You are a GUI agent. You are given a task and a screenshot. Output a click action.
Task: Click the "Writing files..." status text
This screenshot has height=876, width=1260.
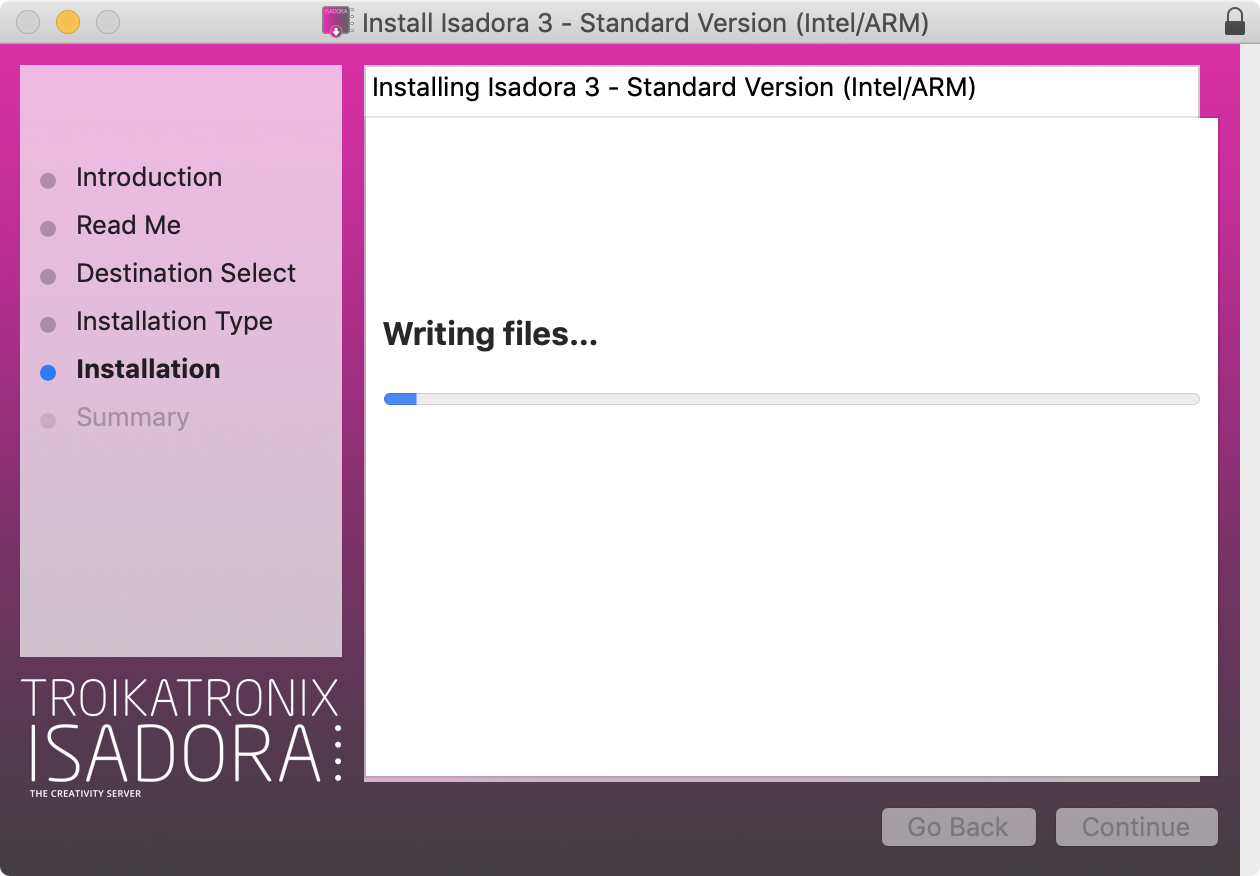(x=490, y=334)
